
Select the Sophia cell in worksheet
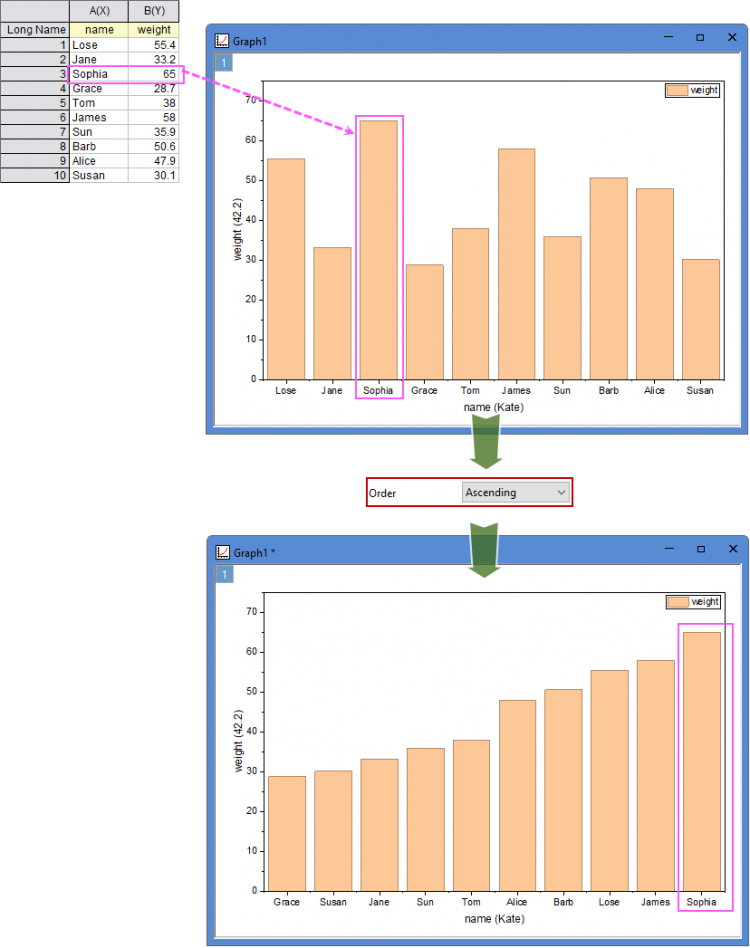coord(99,74)
